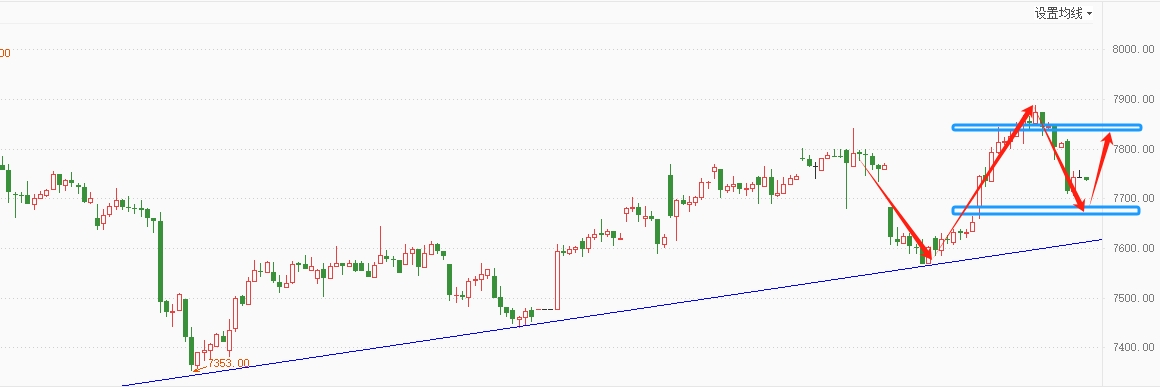This screenshot has height=387, width=1160.
Task: Click the small arrow beside 设置均线
Action: click(1089, 15)
